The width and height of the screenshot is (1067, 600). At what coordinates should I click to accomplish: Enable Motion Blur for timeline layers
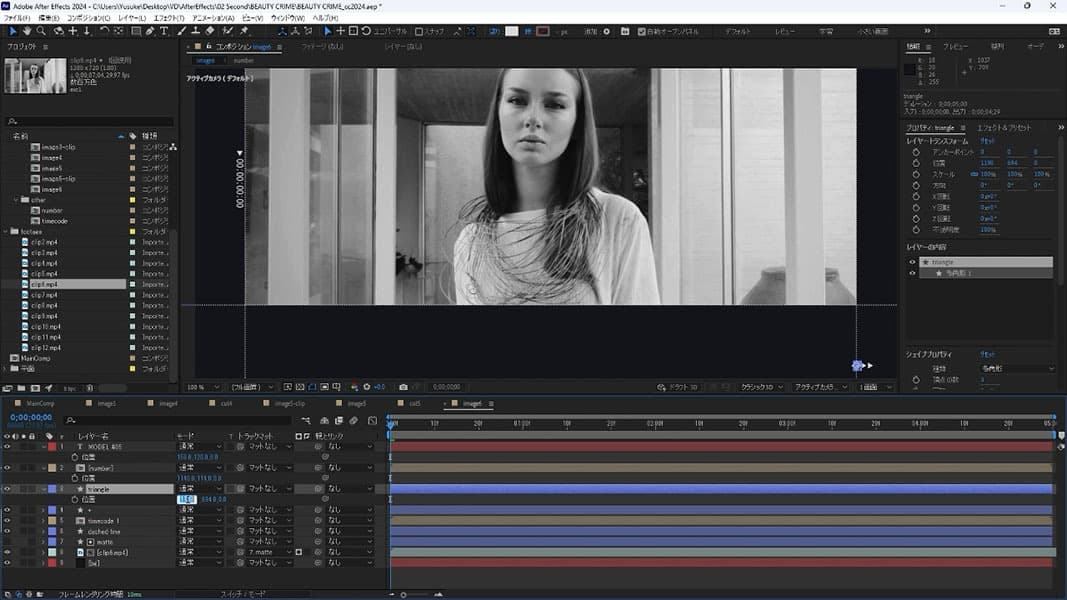click(353, 421)
